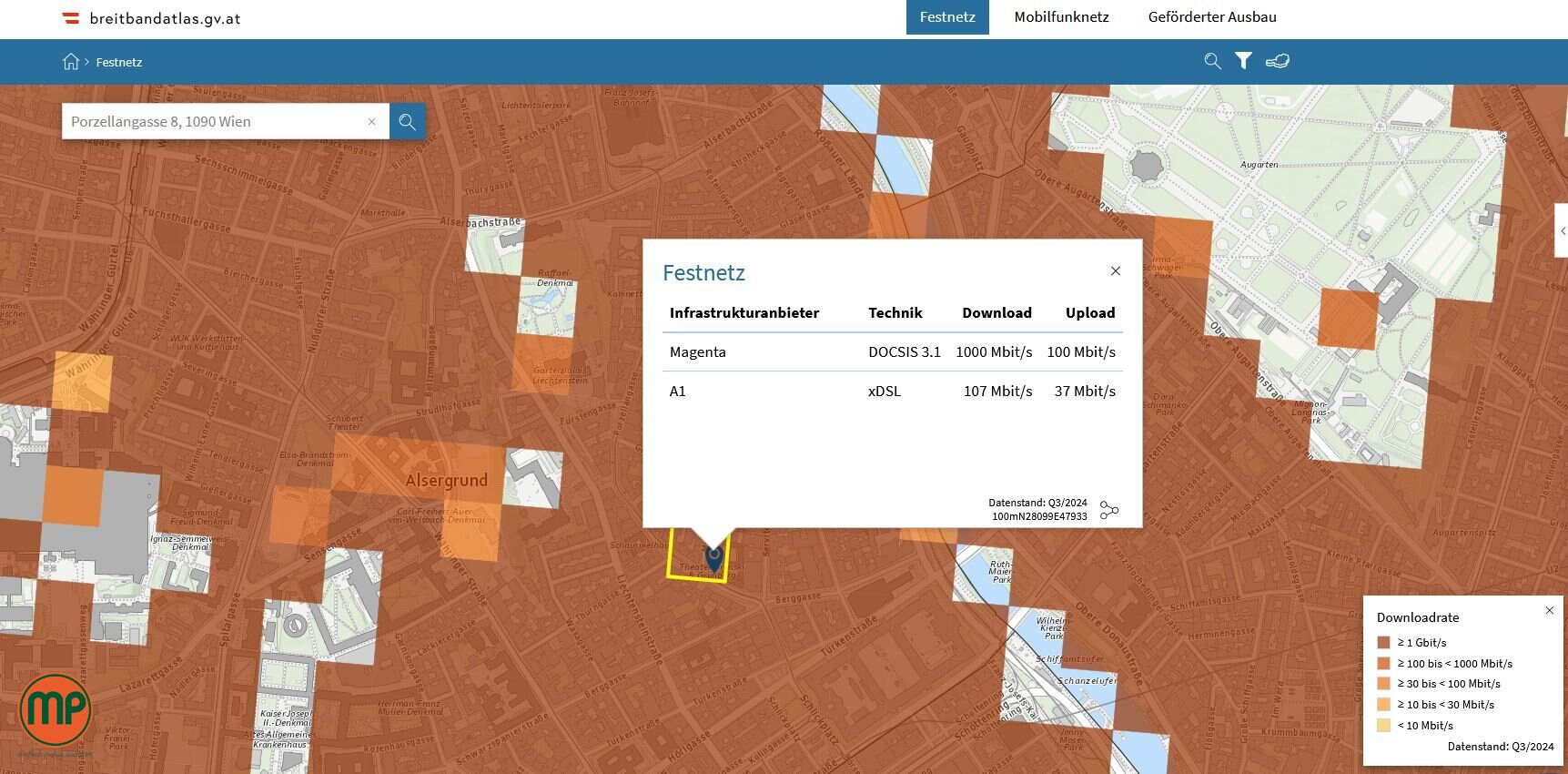
Task: Click the Magenta provider row name
Action: [x=698, y=351]
